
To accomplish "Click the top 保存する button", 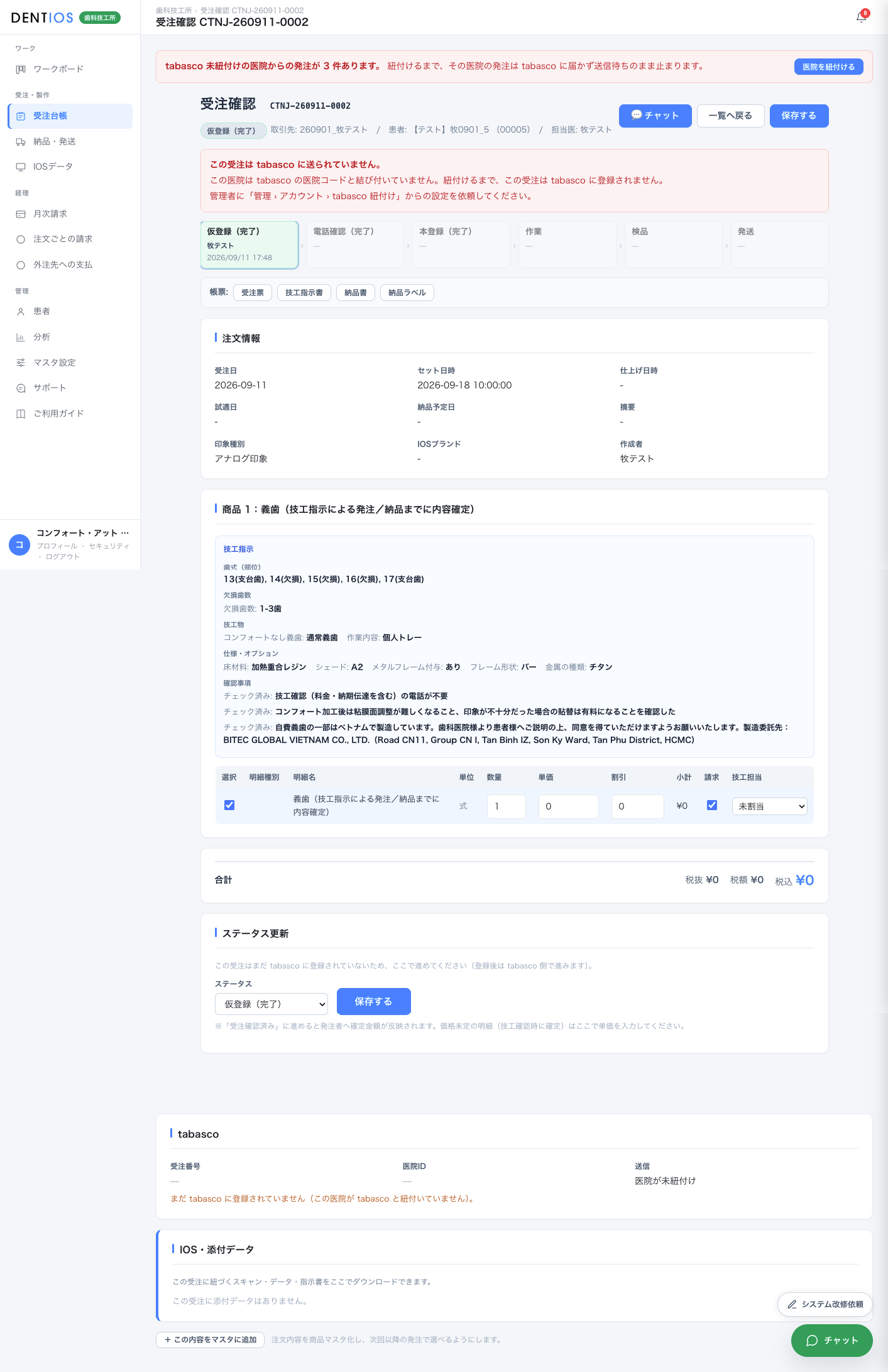I will click(x=799, y=116).
